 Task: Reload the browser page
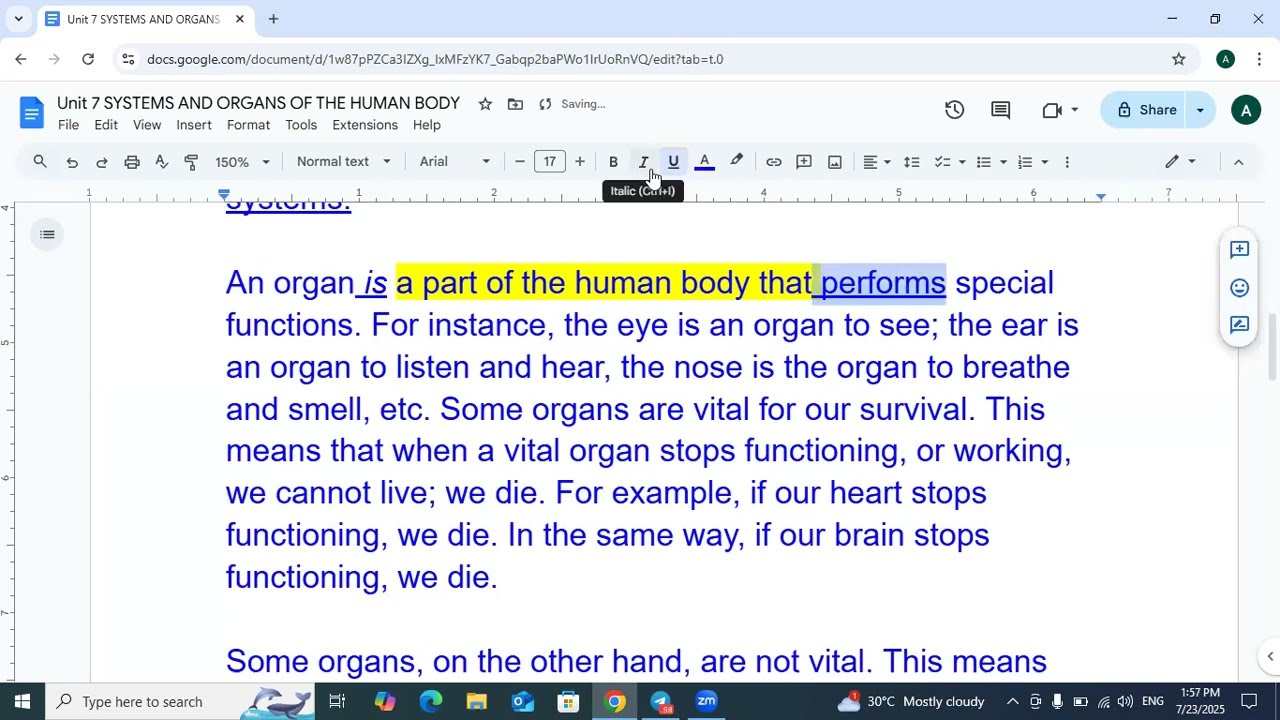click(88, 59)
